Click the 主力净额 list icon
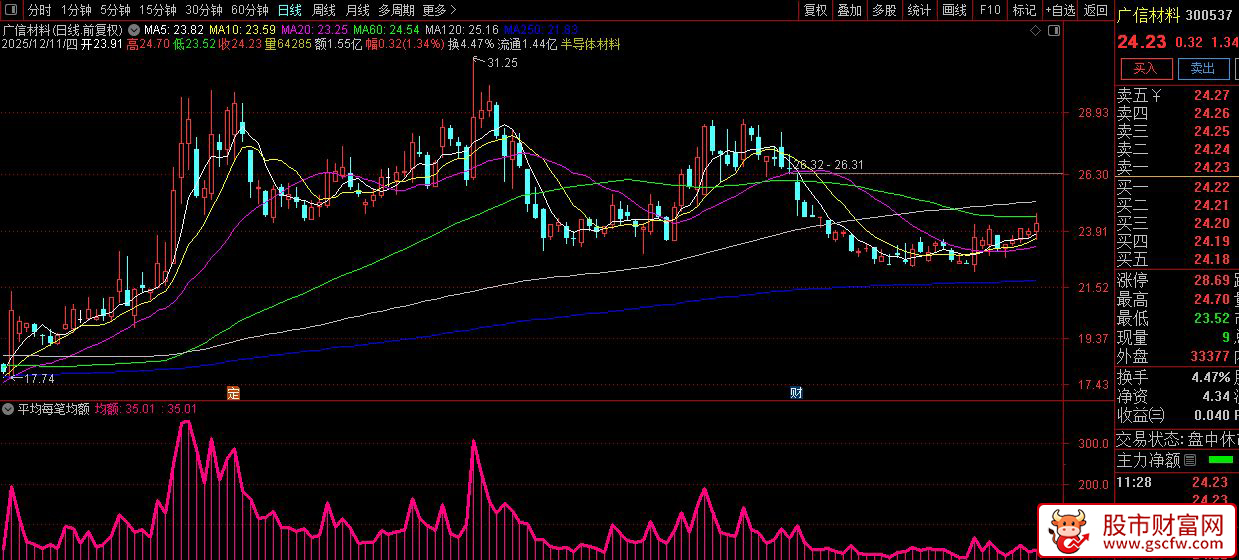This screenshot has width=1239, height=560. click(1189, 461)
